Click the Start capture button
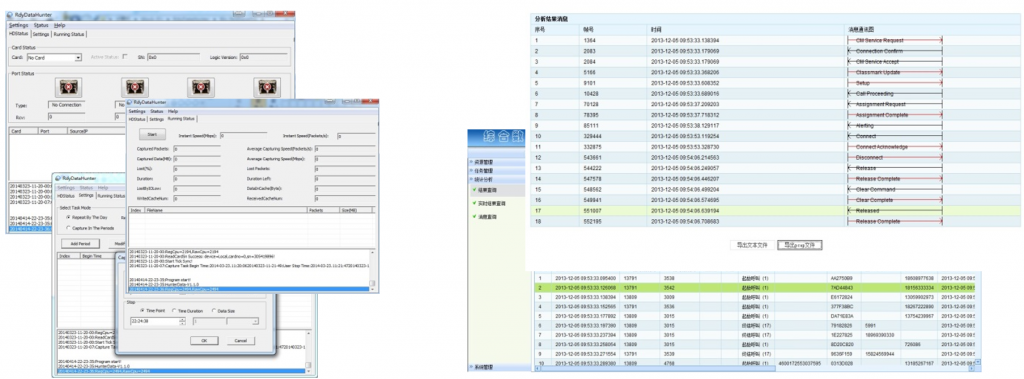The width and height of the screenshot is (1024, 379). pyautogui.click(x=153, y=135)
